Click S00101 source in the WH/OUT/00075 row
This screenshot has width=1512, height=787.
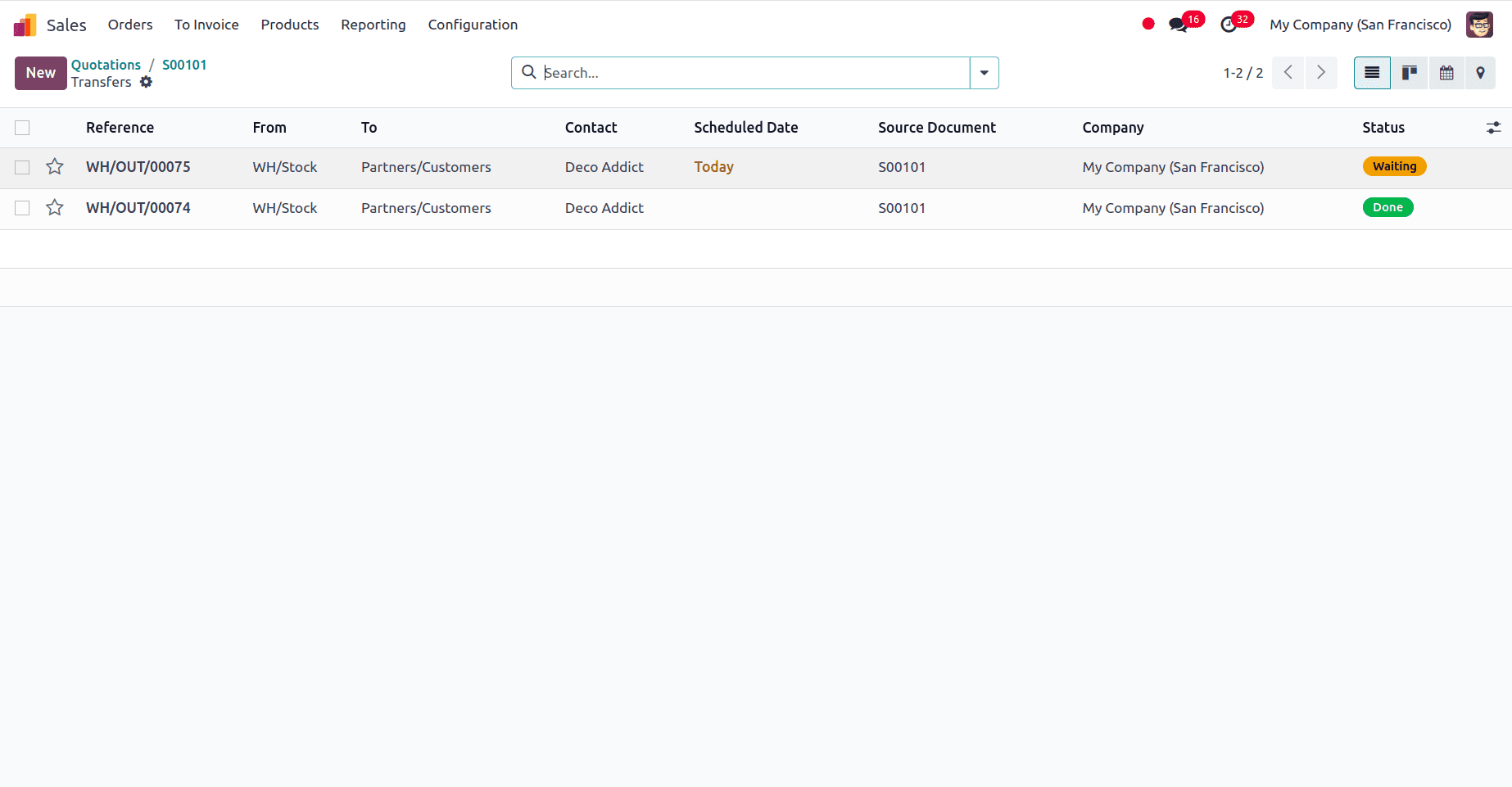tap(902, 167)
